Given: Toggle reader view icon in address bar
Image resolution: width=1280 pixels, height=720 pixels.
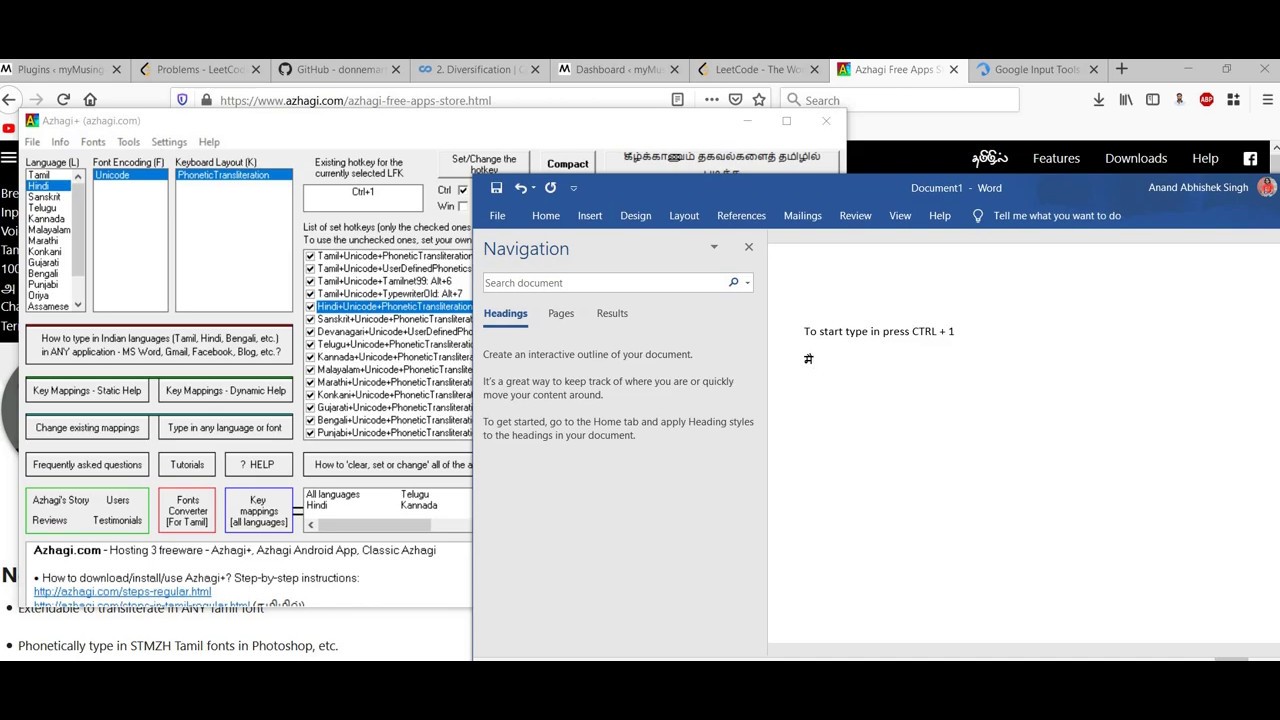Looking at the screenshot, I should 677,100.
